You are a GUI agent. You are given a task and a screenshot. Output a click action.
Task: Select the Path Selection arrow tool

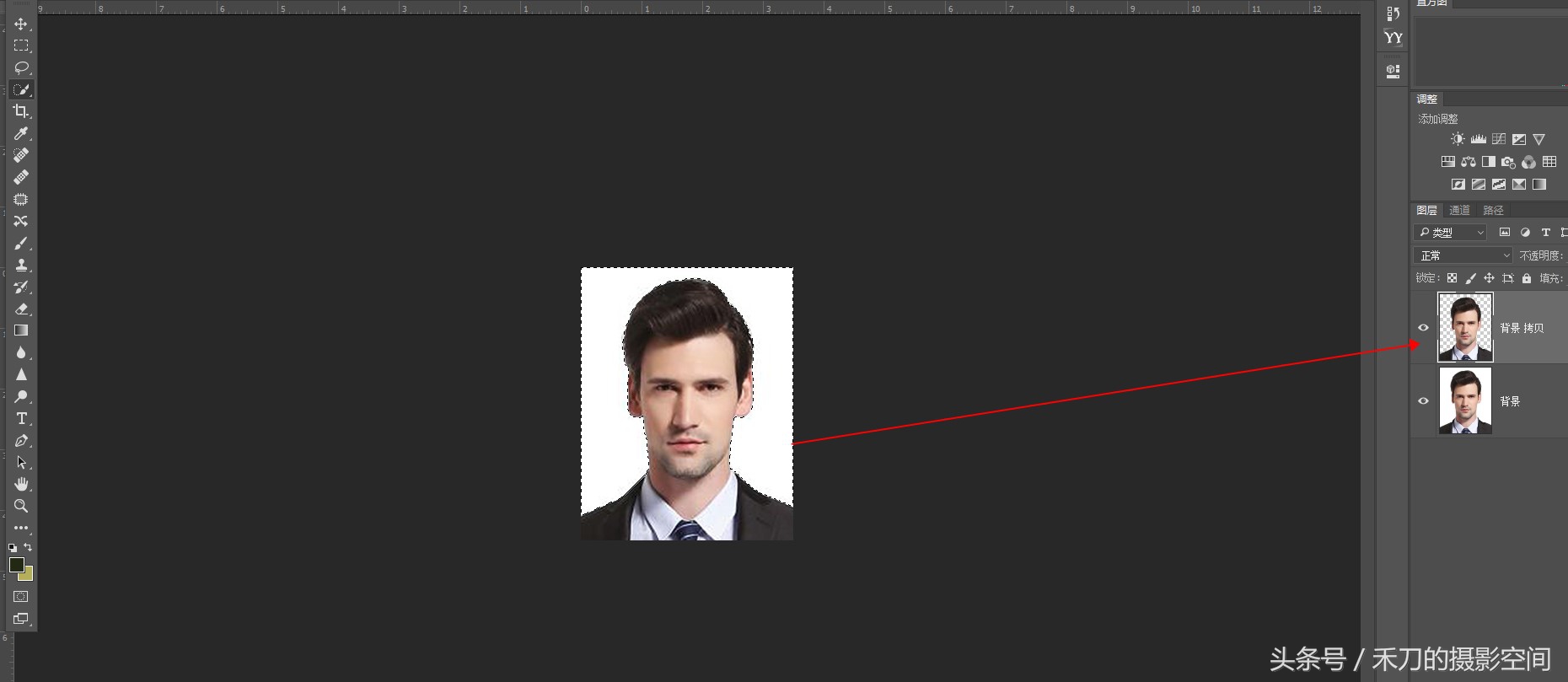click(21, 462)
